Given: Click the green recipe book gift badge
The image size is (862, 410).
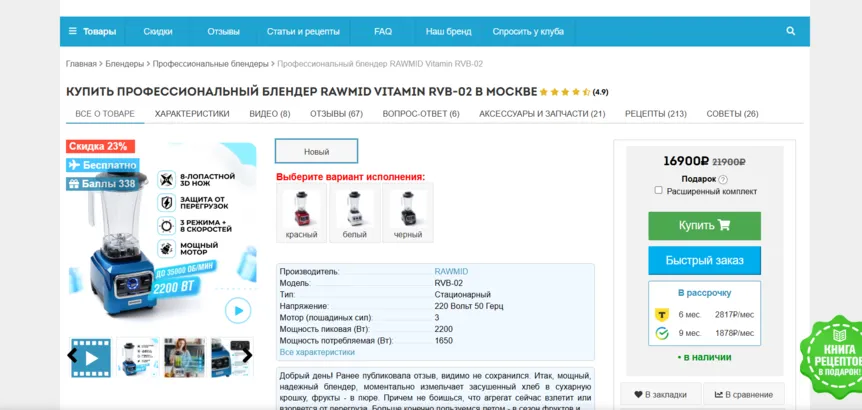Looking at the screenshot, I should (x=832, y=357).
